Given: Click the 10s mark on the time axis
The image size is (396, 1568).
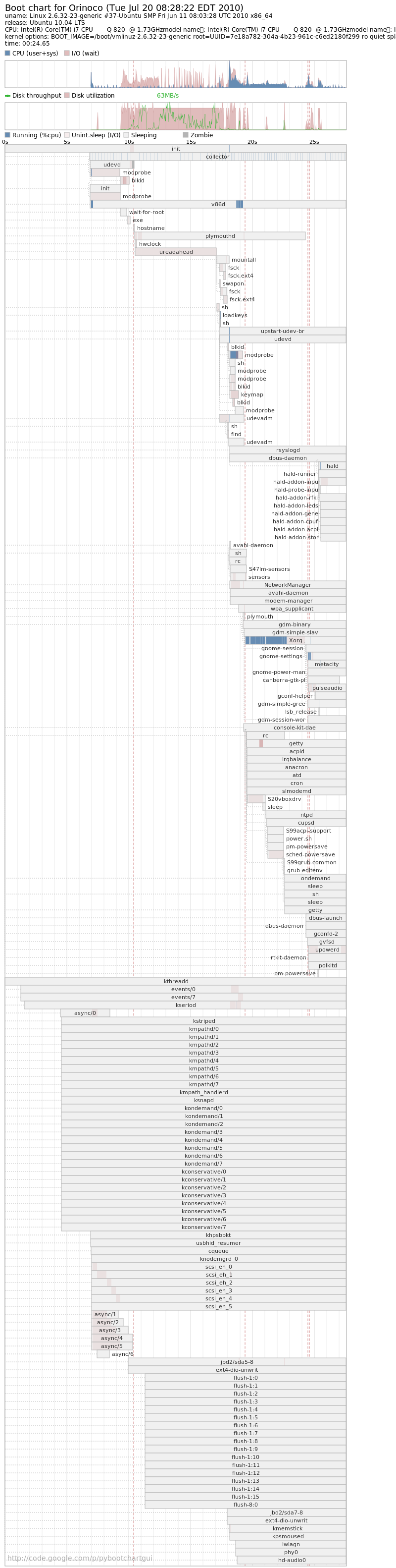Looking at the screenshot, I should [x=129, y=142].
